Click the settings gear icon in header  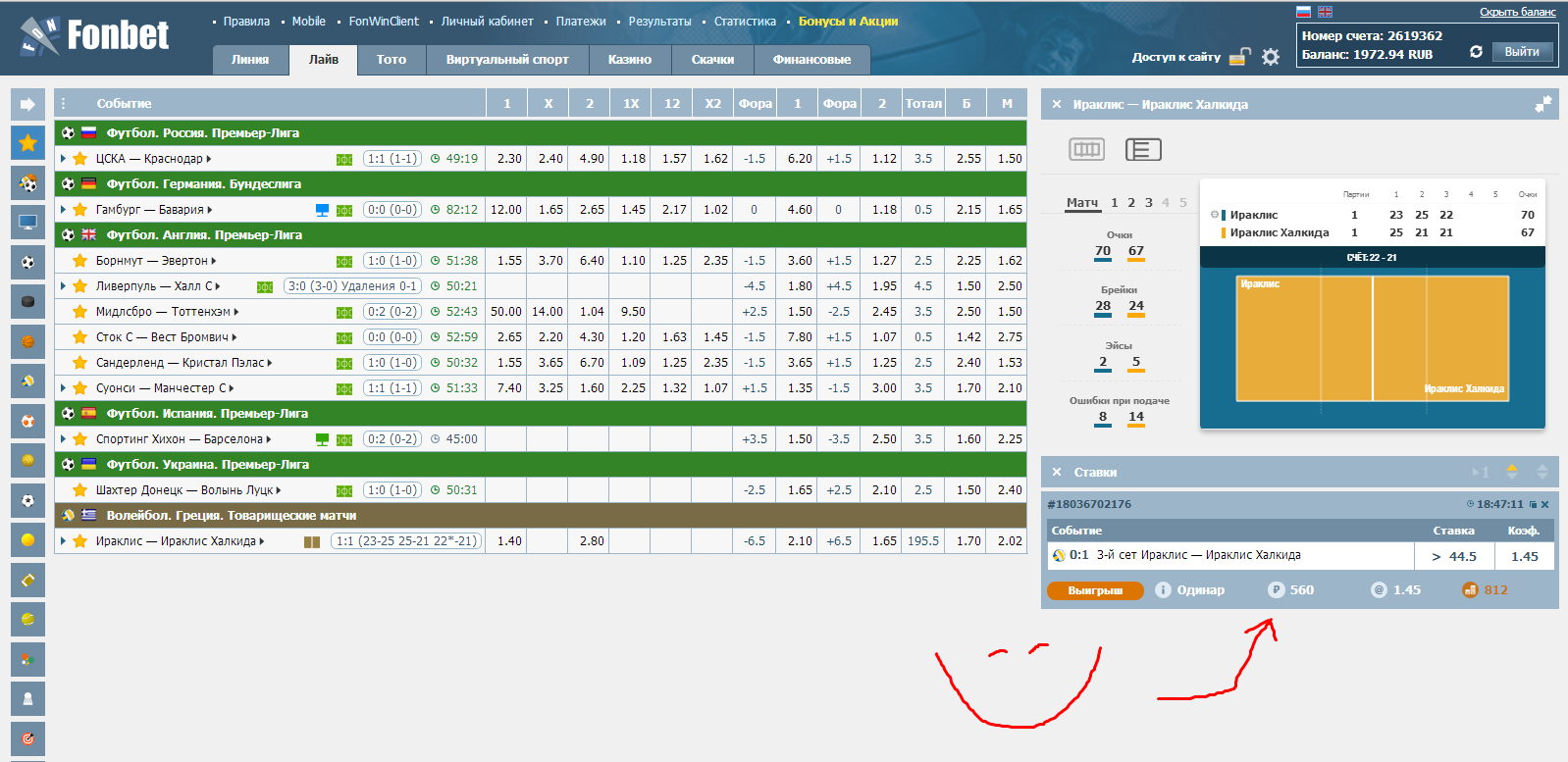pos(1271,57)
